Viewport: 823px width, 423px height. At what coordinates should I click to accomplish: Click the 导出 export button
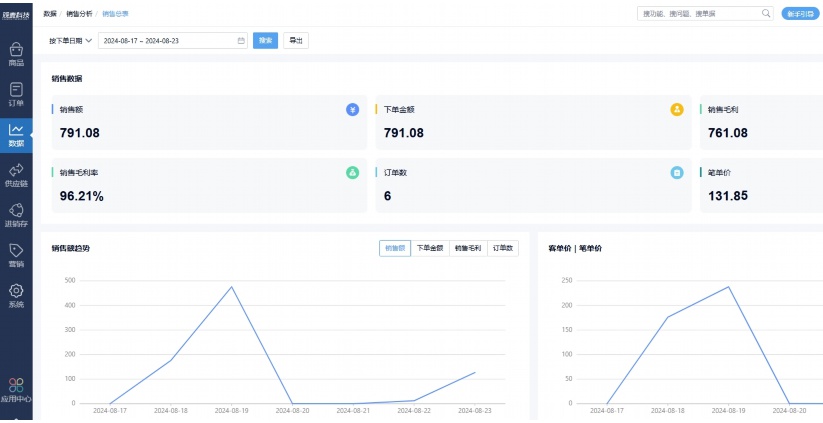tap(295, 41)
